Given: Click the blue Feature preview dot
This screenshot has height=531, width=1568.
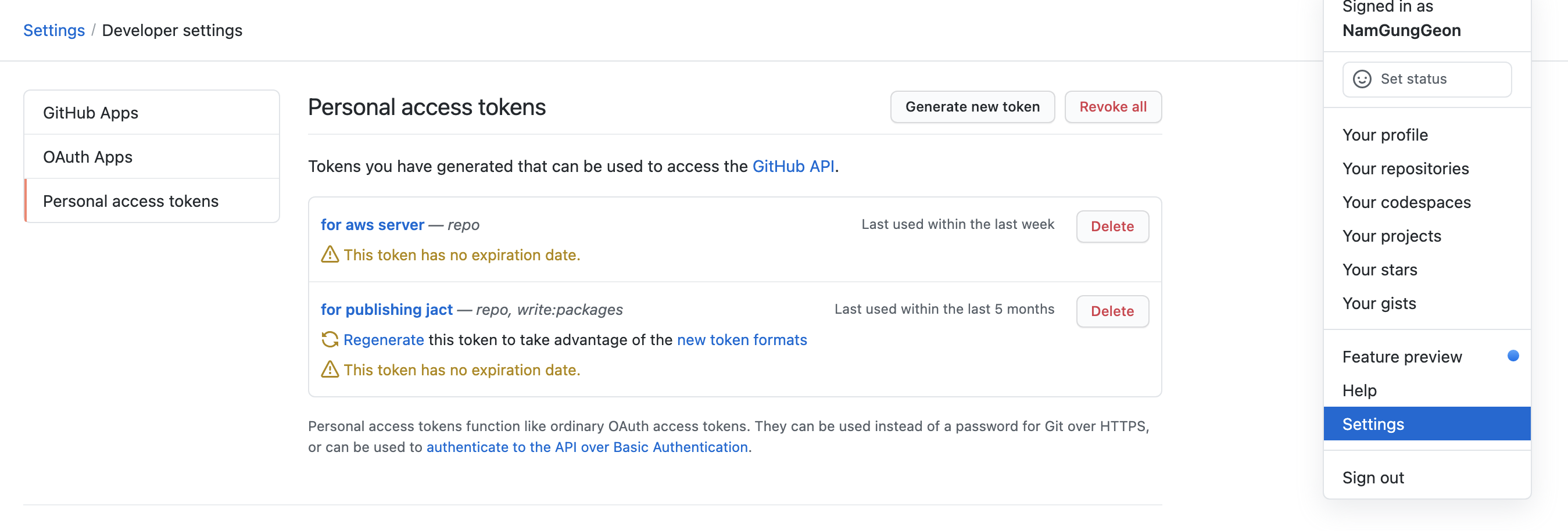Looking at the screenshot, I should [1513, 356].
